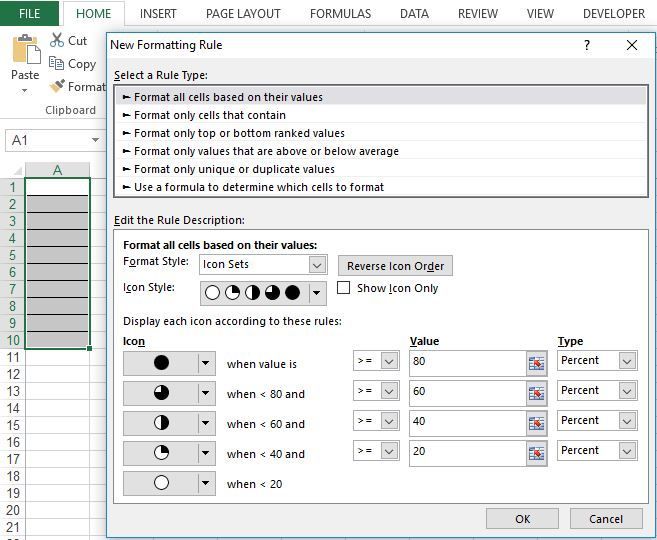Open range selector for value 40
The width and height of the screenshot is (657, 540).
click(x=536, y=424)
